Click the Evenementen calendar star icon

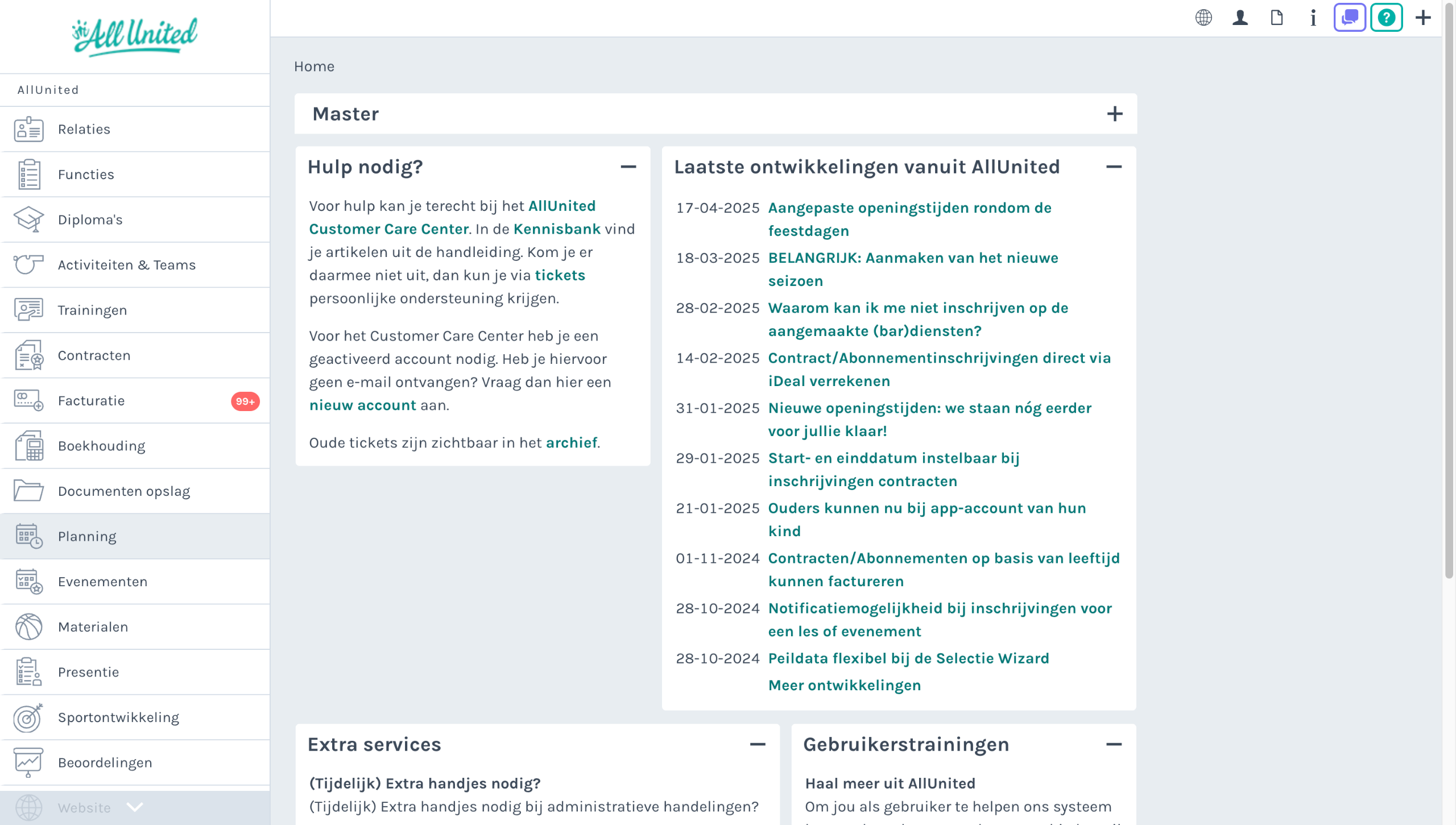pyautogui.click(x=28, y=582)
